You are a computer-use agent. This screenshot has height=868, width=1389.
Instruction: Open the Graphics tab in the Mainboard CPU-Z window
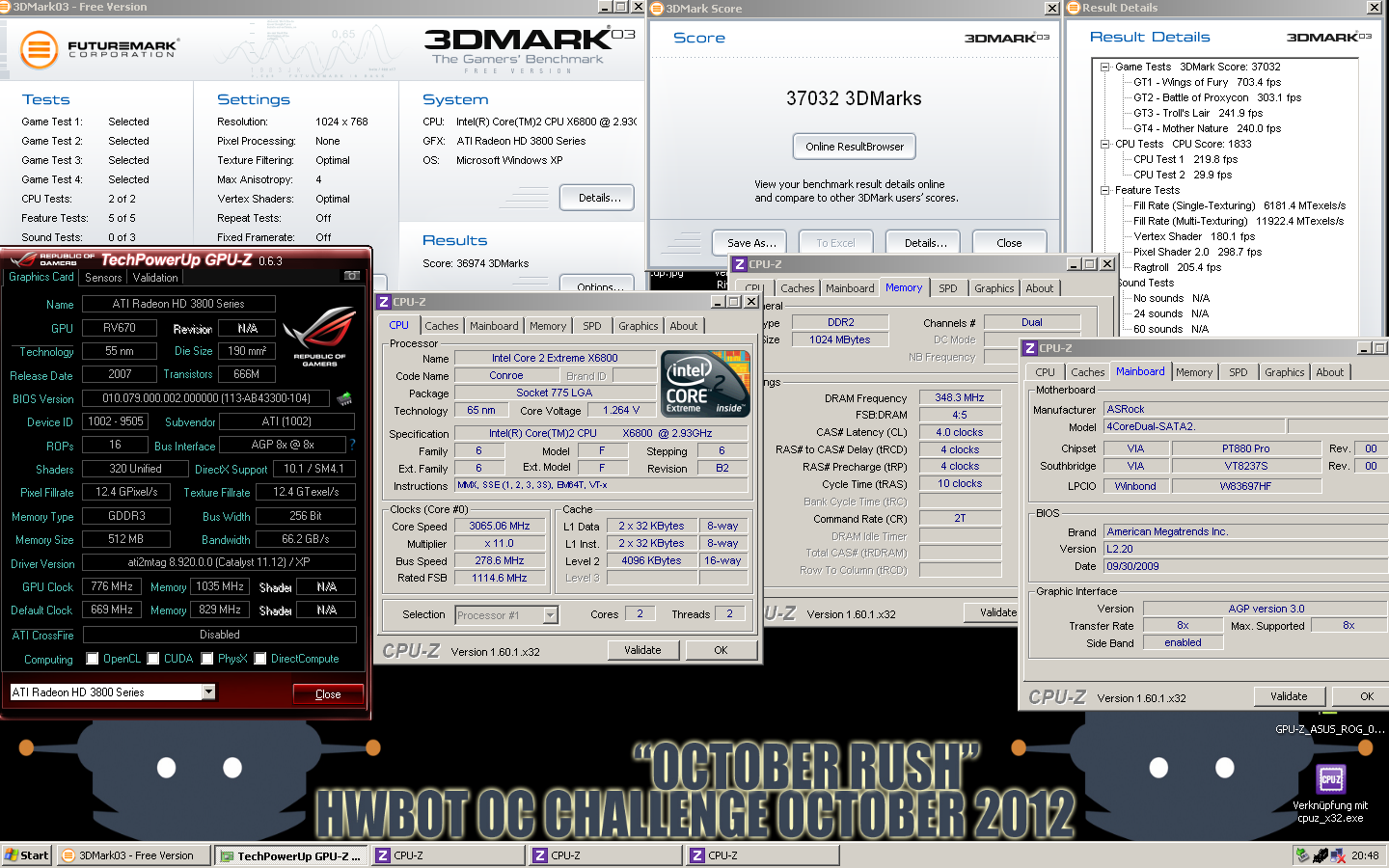pyautogui.click(x=1284, y=372)
